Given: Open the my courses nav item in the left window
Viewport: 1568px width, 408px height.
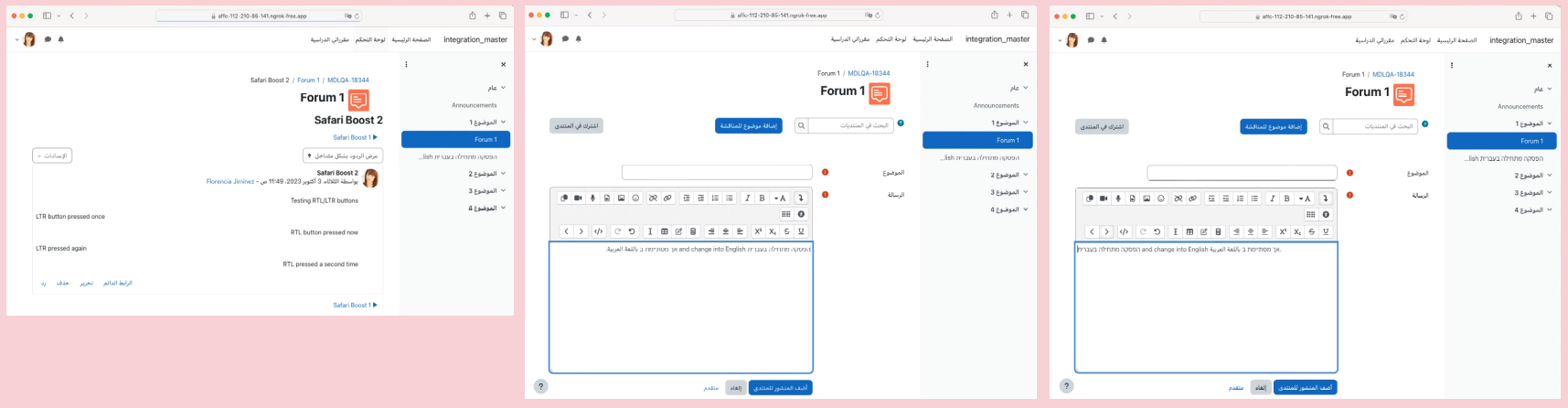Looking at the screenshot, I should (330, 40).
